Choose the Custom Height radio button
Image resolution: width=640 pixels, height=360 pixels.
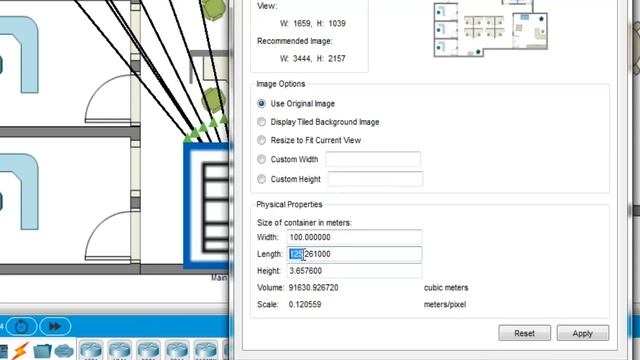pos(262,179)
